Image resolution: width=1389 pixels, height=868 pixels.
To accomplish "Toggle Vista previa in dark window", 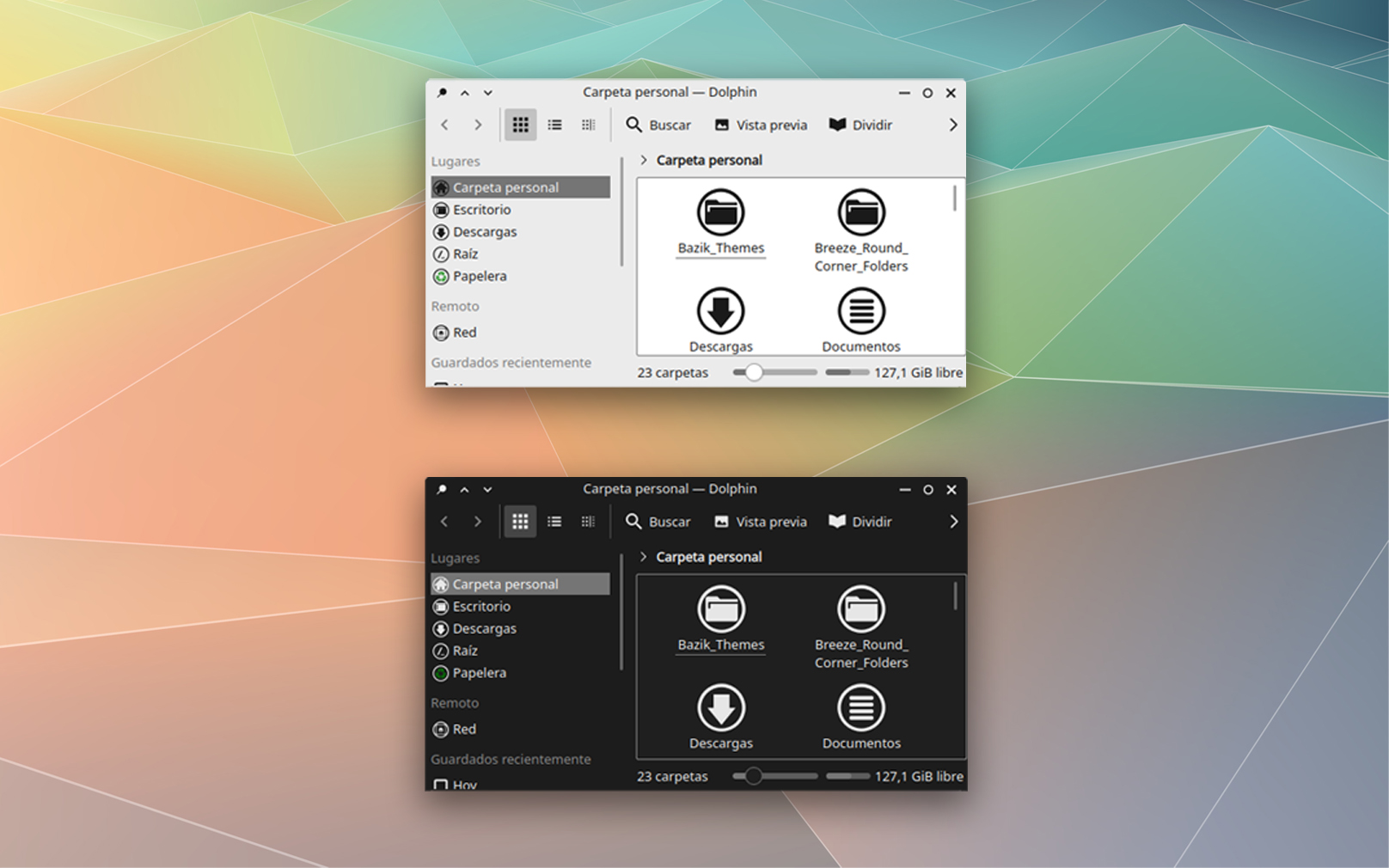I will point(761,522).
